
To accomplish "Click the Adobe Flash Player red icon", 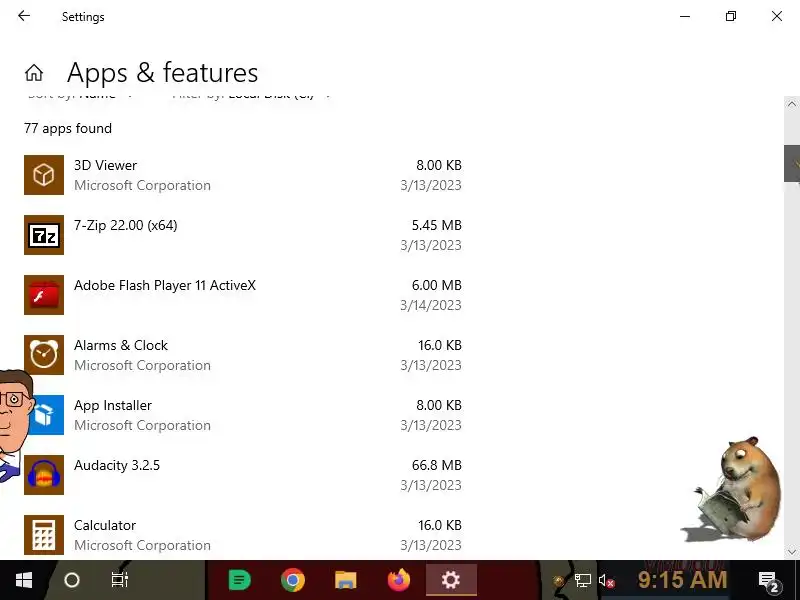I will click(x=44, y=295).
